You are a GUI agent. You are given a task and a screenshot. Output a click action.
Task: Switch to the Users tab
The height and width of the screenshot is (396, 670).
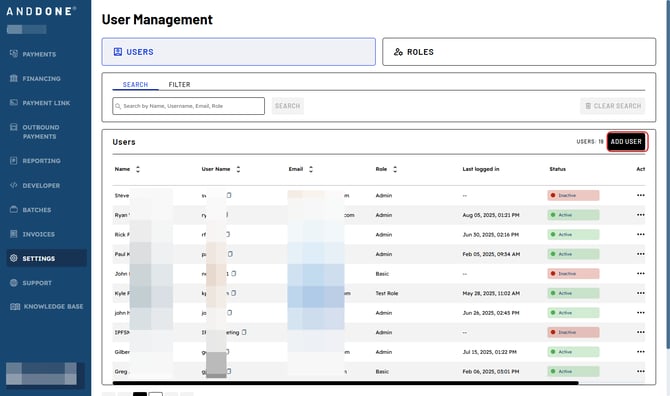tap(238, 52)
